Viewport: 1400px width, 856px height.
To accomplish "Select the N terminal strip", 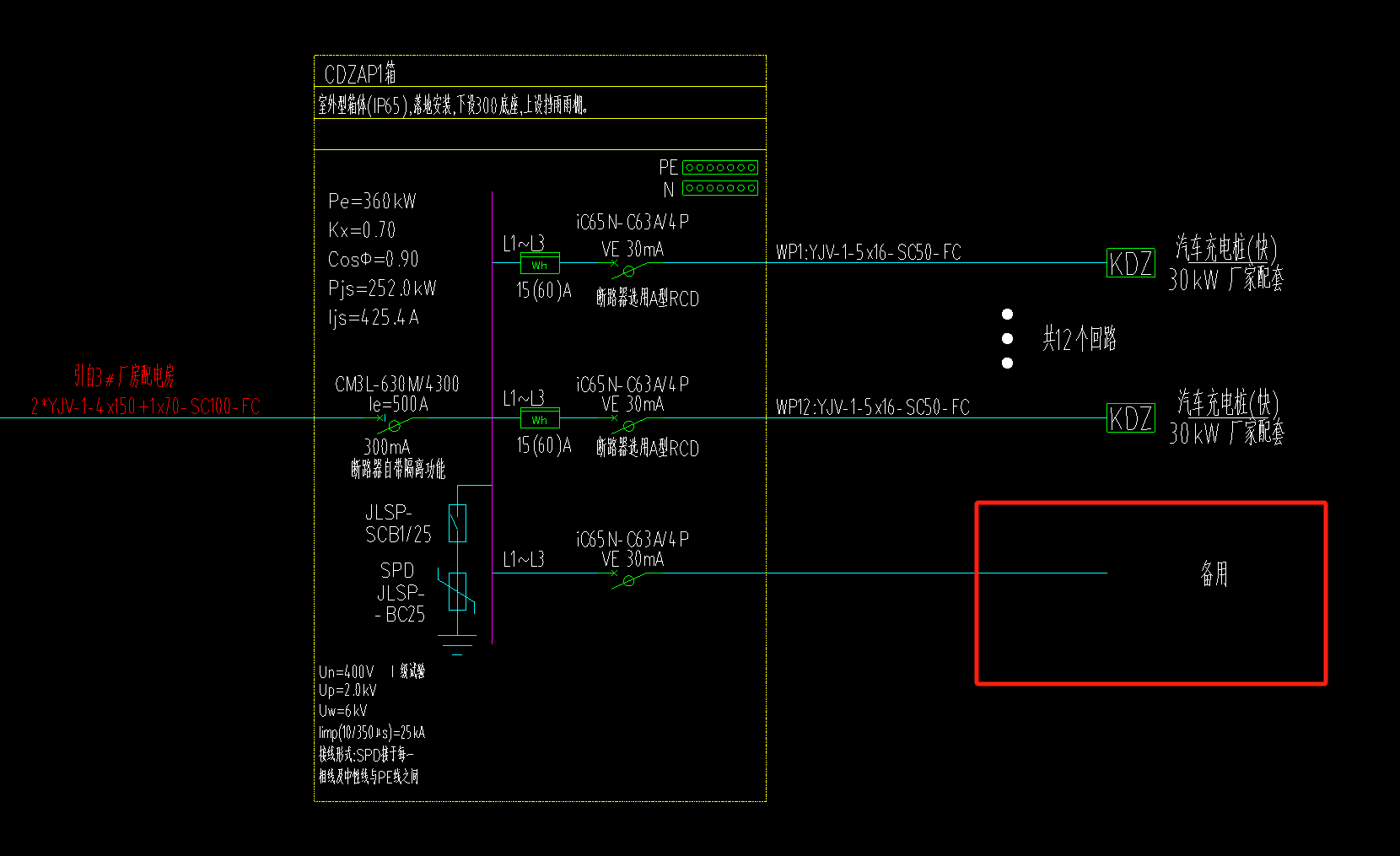I will point(720,188).
